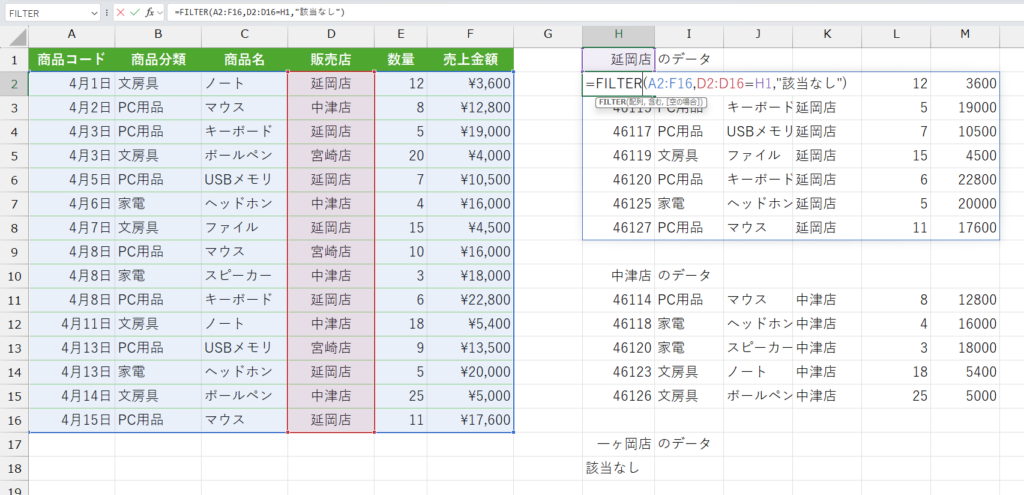Select column E header
The width and height of the screenshot is (1024, 495).
point(401,36)
